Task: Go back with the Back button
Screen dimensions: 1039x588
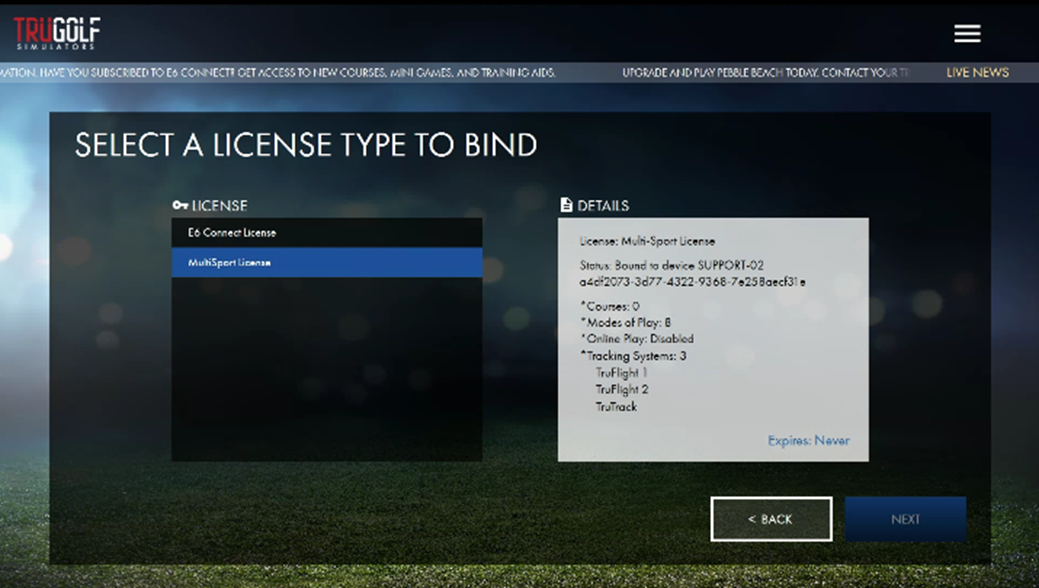Action: coord(771,519)
